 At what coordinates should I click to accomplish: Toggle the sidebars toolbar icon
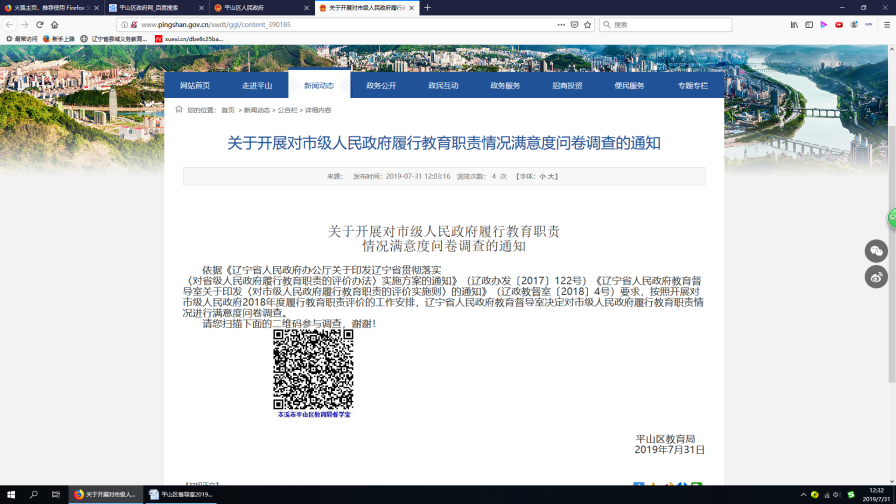tap(809, 25)
